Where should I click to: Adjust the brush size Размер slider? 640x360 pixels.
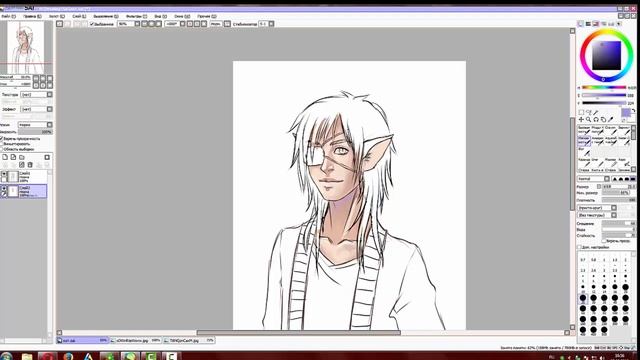pos(619,187)
